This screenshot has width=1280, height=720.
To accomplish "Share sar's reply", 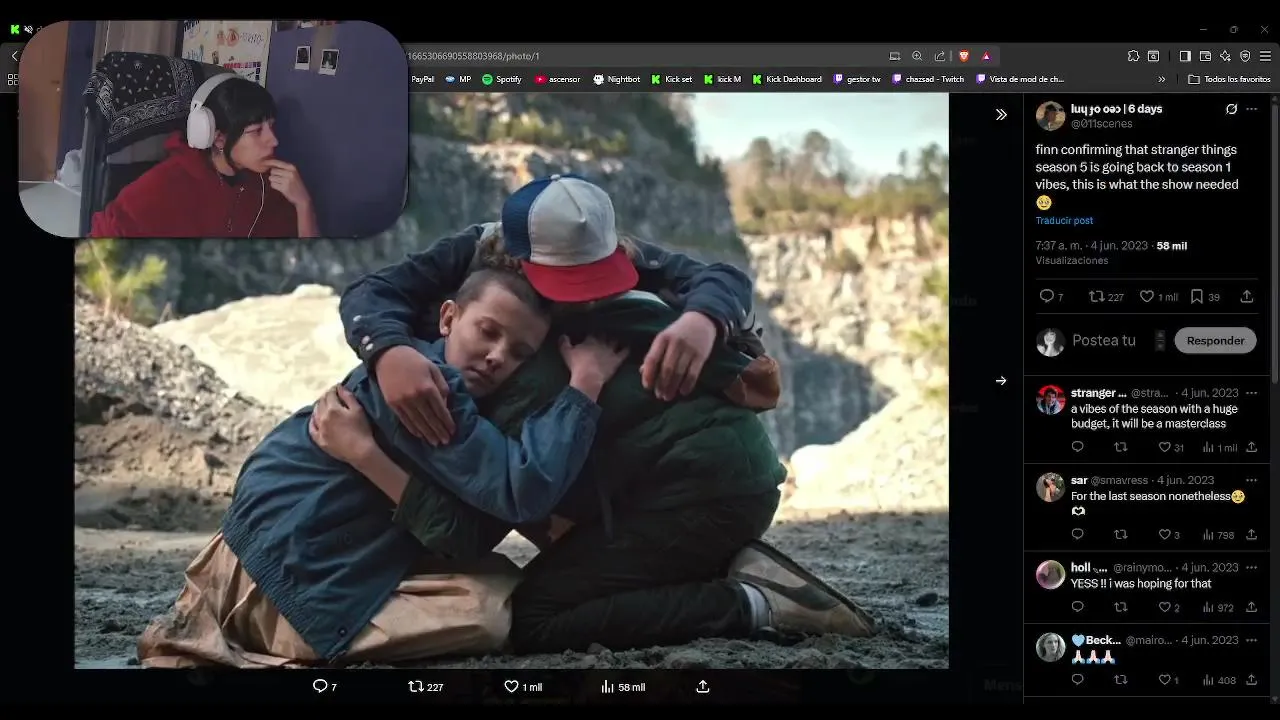I will pyautogui.click(x=1251, y=535).
